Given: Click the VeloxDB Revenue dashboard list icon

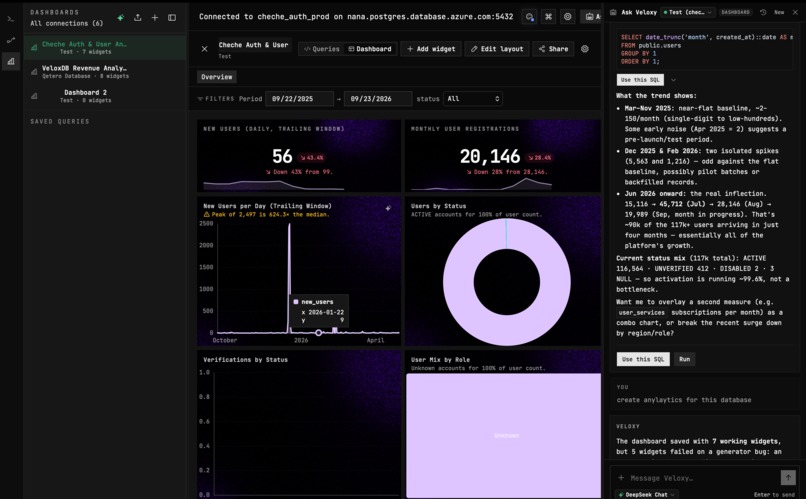Looking at the screenshot, I should [34, 71].
